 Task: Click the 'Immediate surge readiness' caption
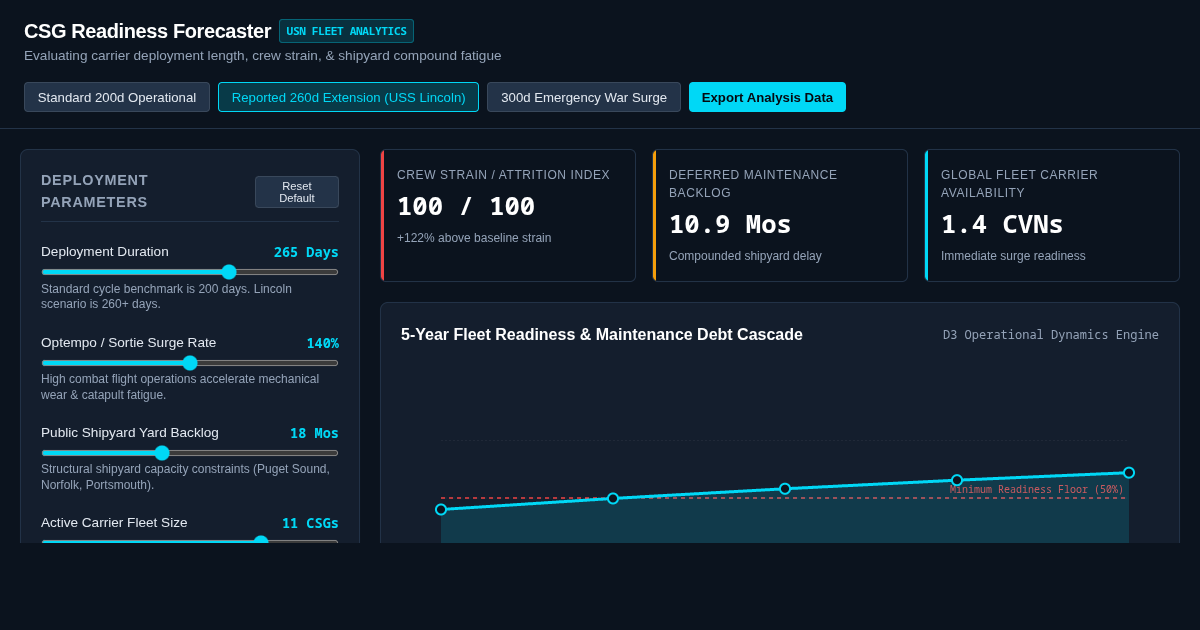(x=1013, y=256)
